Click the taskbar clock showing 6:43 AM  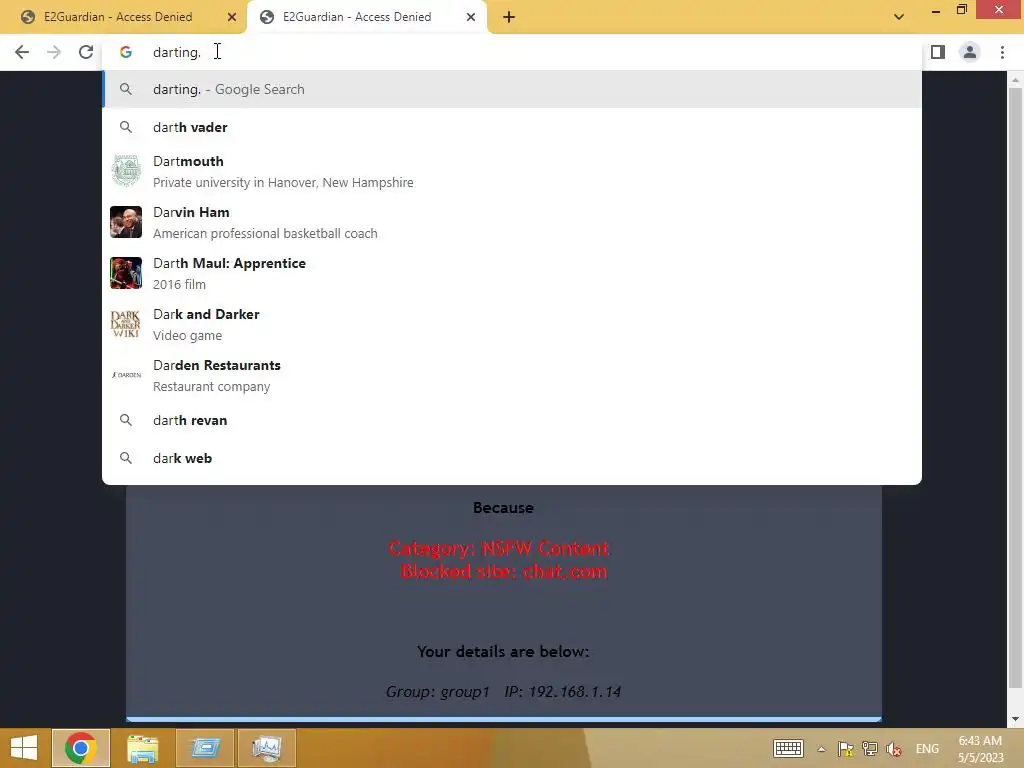point(980,749)
